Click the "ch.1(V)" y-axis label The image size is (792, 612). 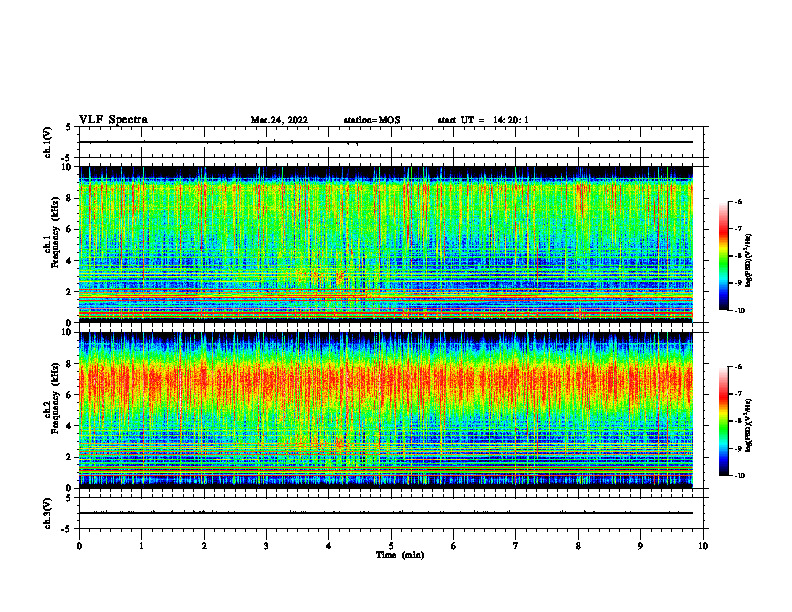pos(48,142)
